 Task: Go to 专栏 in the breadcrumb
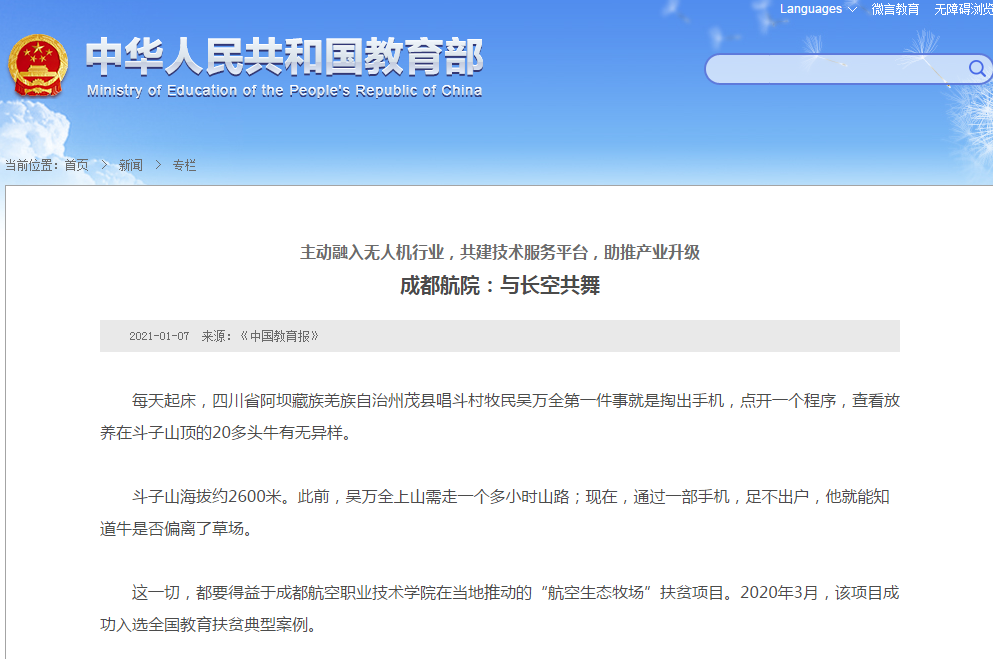[x=184, y=165]
